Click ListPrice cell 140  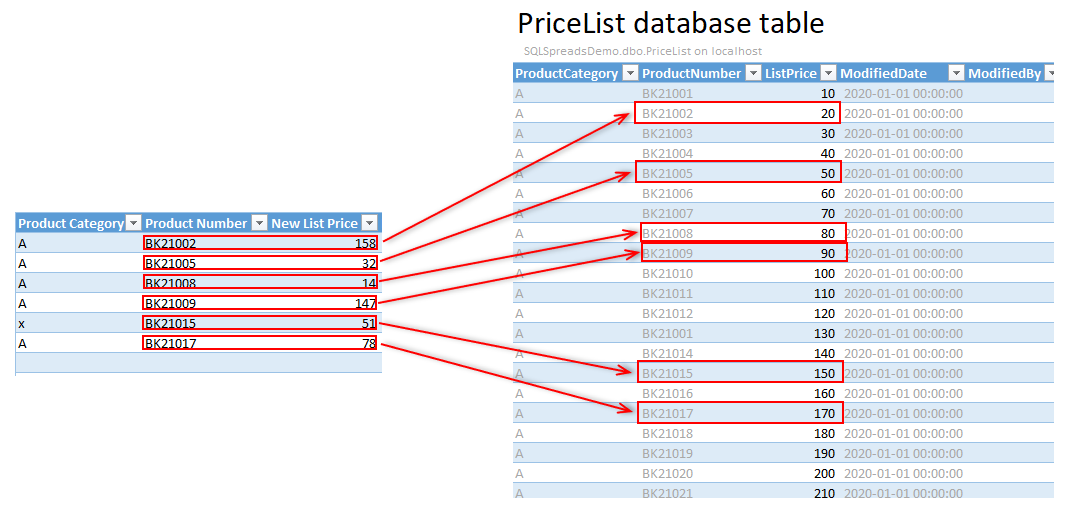point(824,354)
